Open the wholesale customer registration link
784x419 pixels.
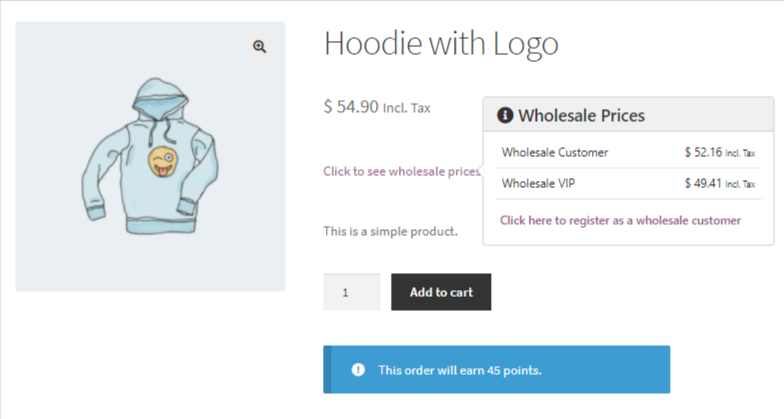[620, 220]
